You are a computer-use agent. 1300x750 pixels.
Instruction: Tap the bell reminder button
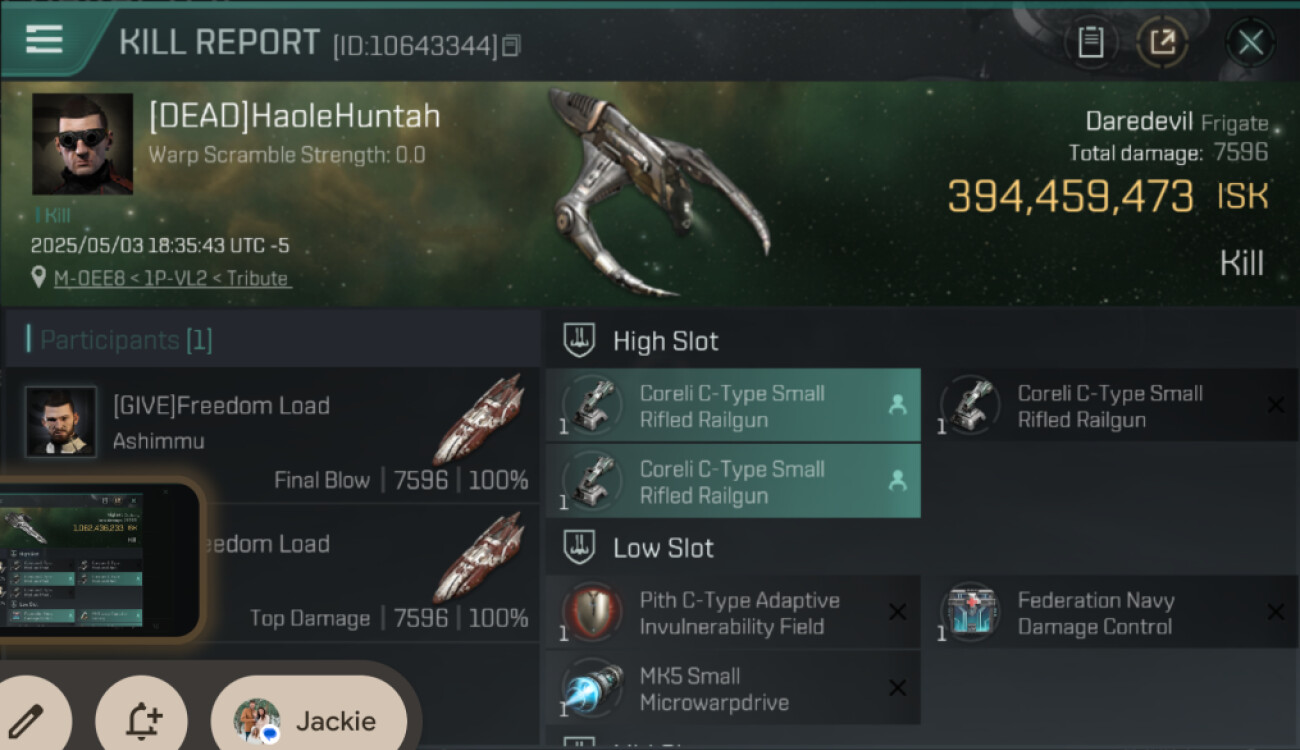tap(142, 722)
